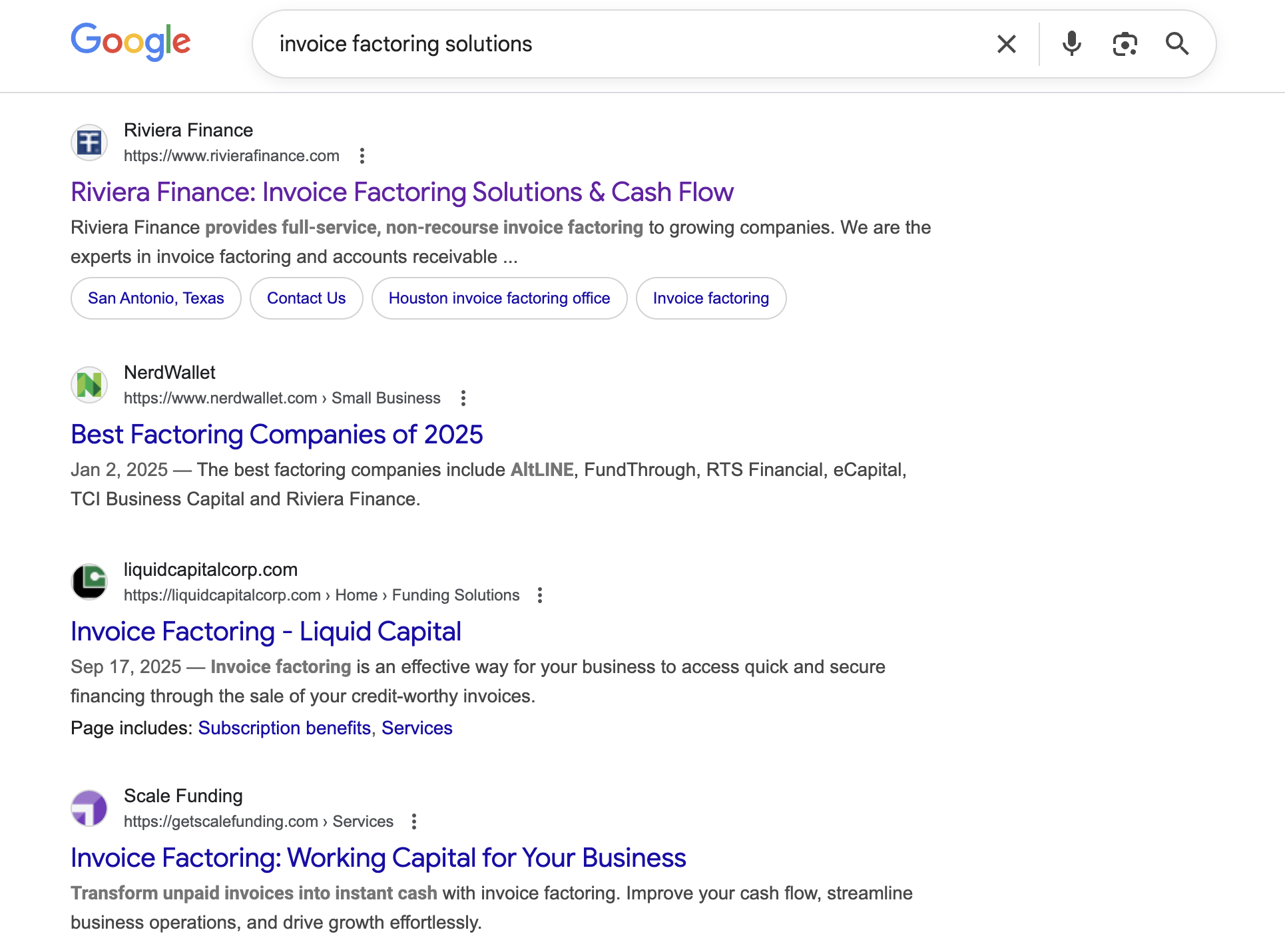The height and width of the screenshot is (952, 1285).
Task: Click the Scale Funding site favicon
Action: tap(89, 808)
